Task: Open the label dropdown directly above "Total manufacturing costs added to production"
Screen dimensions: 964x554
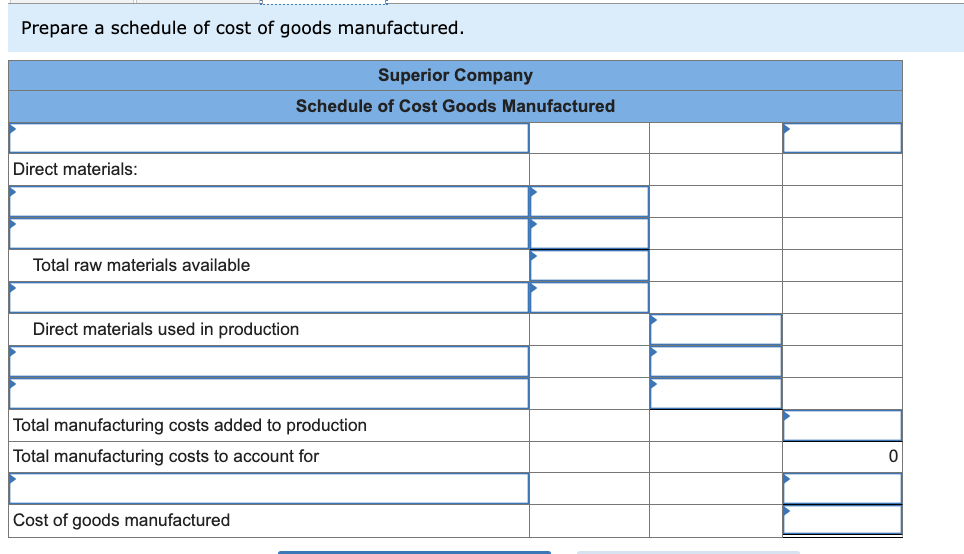Action: pyautogui.click(x=269, y=394)
